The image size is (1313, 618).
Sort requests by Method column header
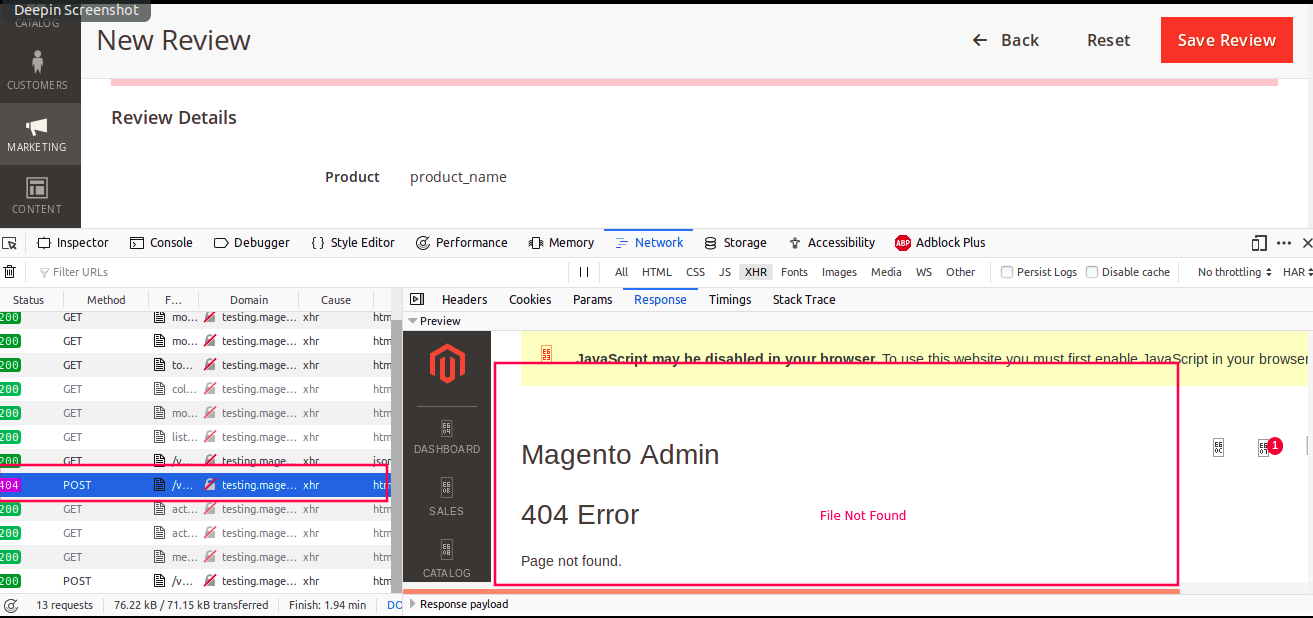click(106, 300)
